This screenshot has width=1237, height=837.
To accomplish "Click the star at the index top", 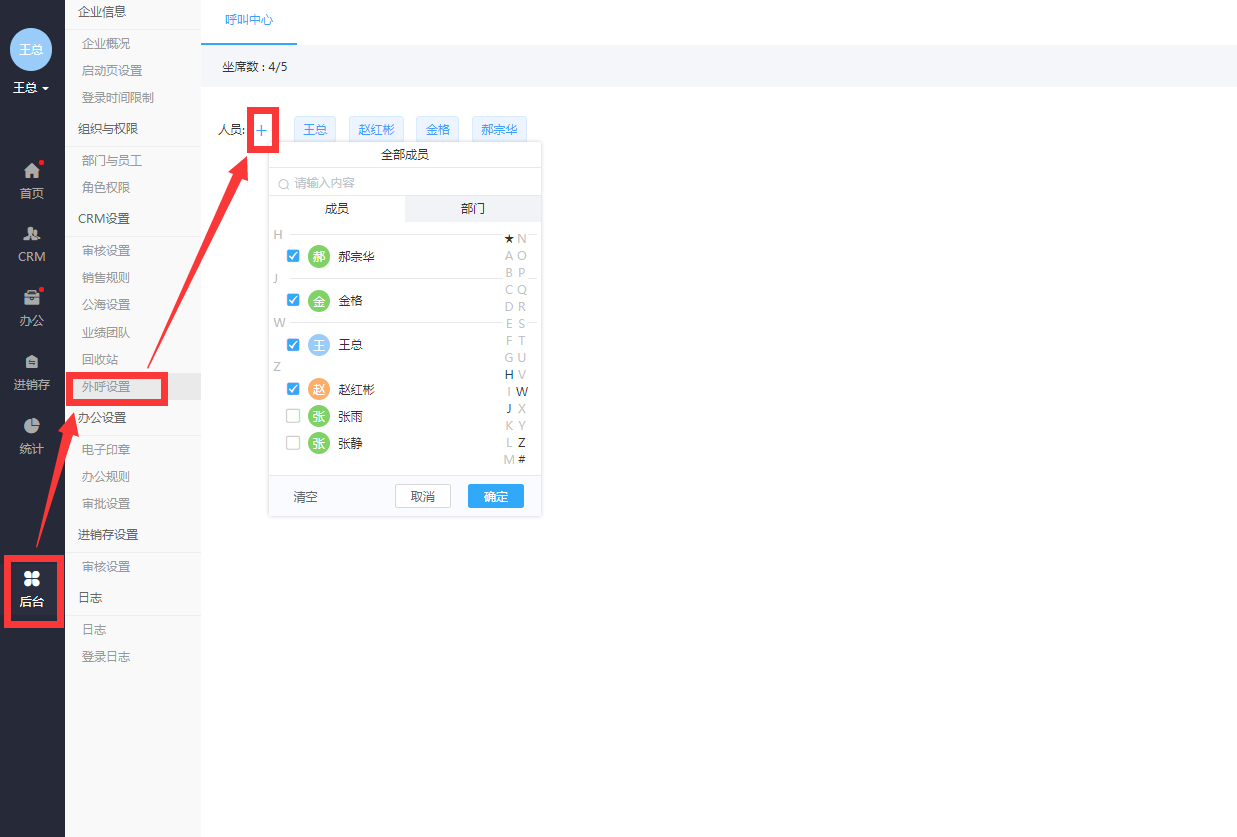I will tap(509, 239).
